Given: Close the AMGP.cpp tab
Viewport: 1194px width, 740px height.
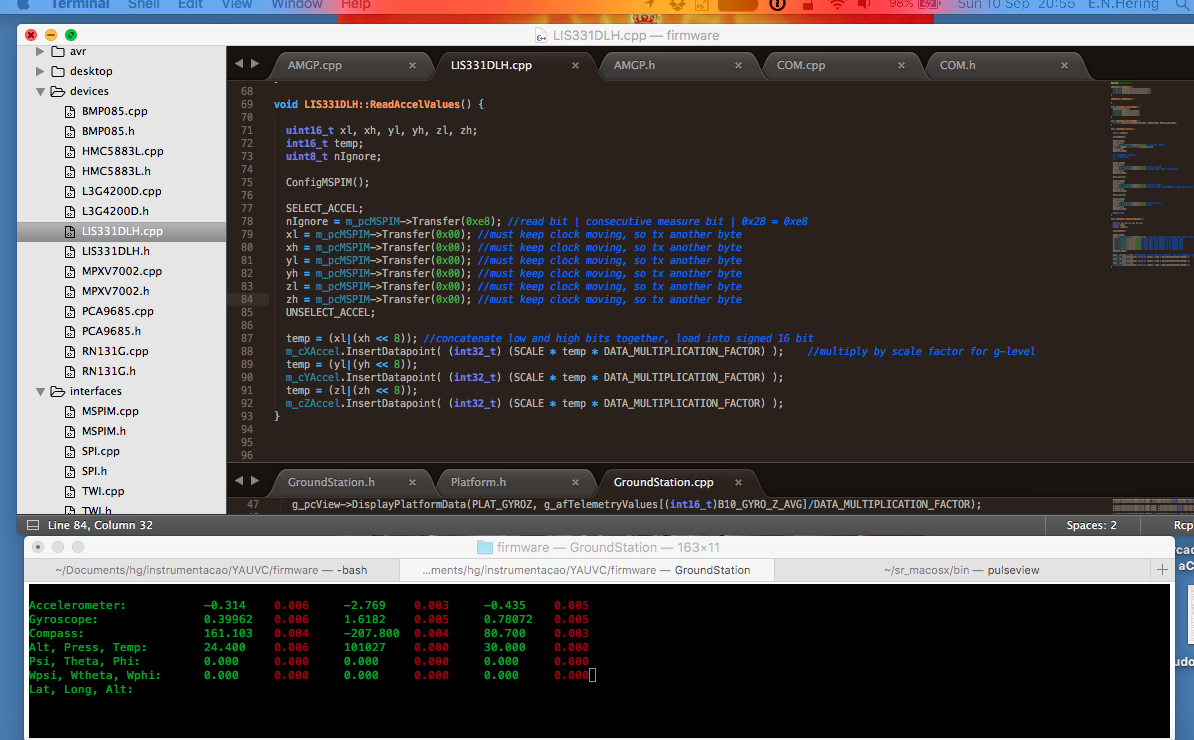Looking at the screenshot, I should click(412, 65).
